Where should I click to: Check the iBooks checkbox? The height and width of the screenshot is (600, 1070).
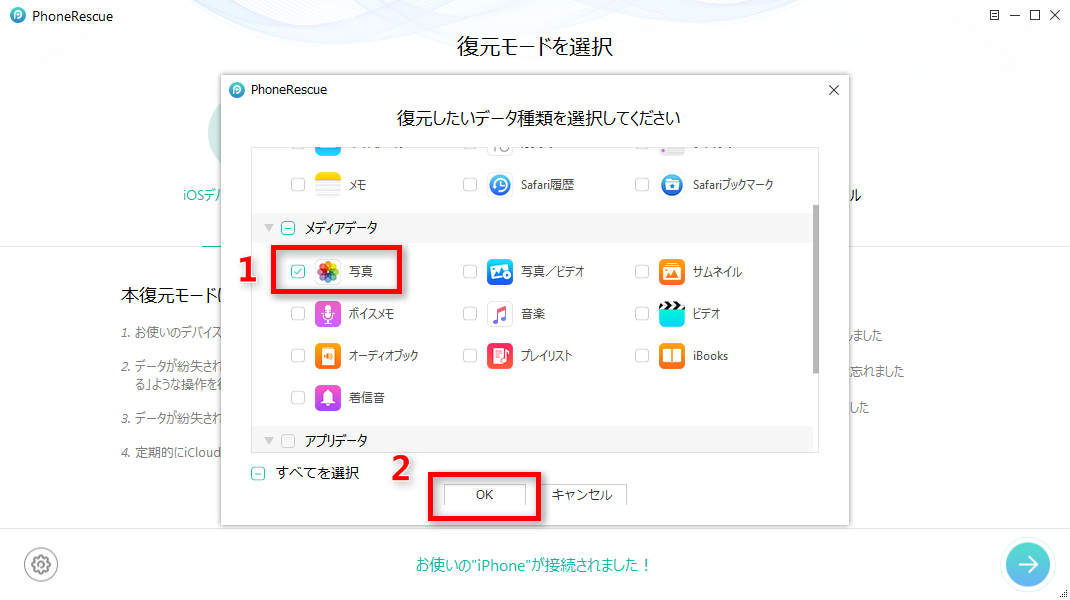pos(641,356)
